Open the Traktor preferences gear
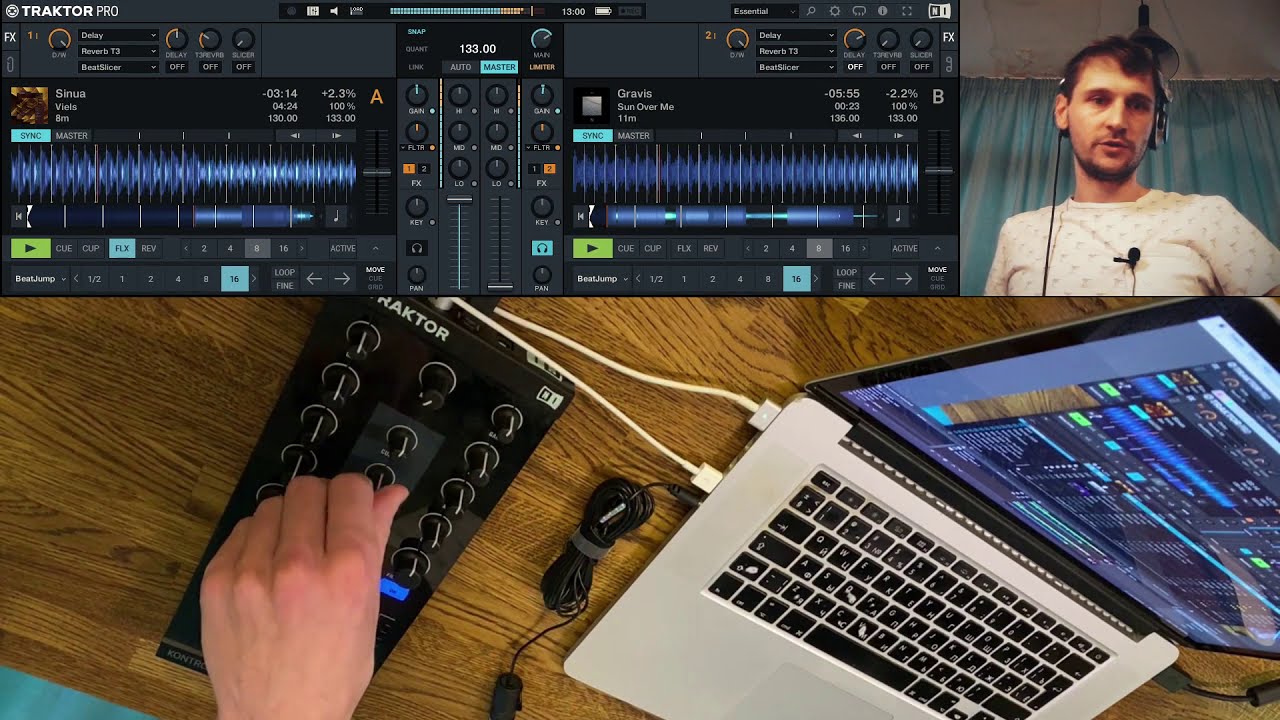 click(x=834, y=11)
